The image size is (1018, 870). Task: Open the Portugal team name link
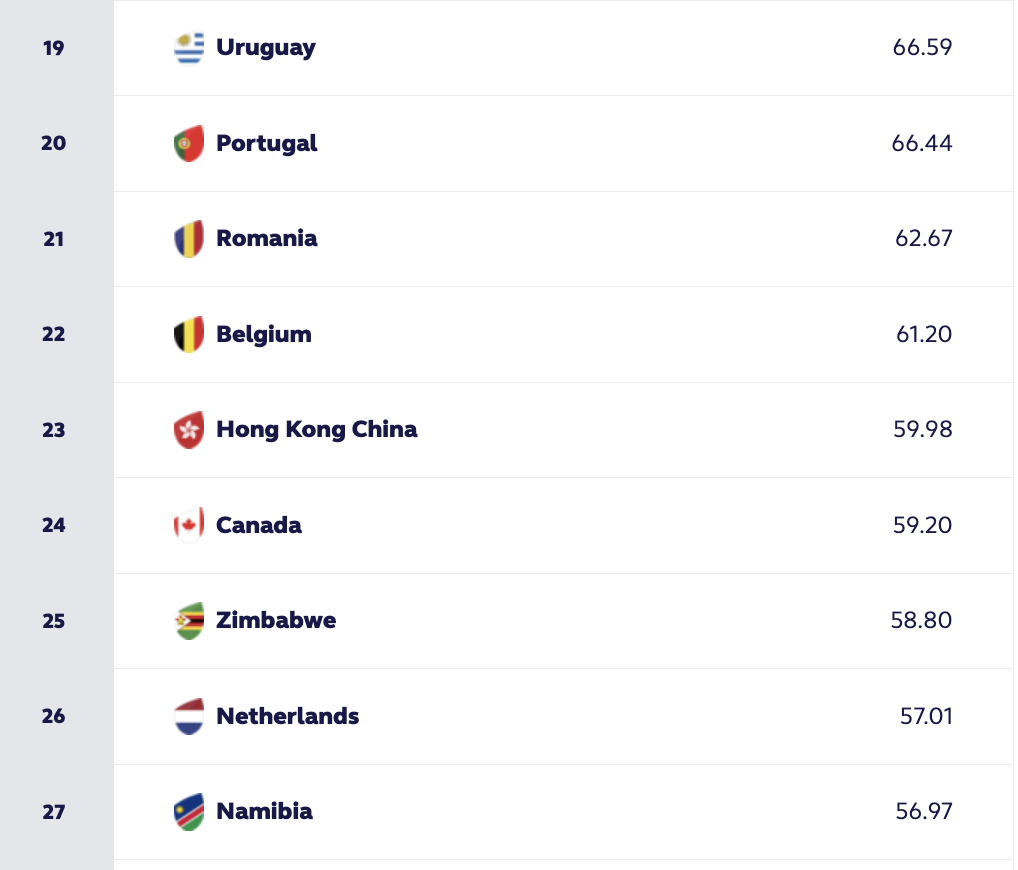[266, 143]
